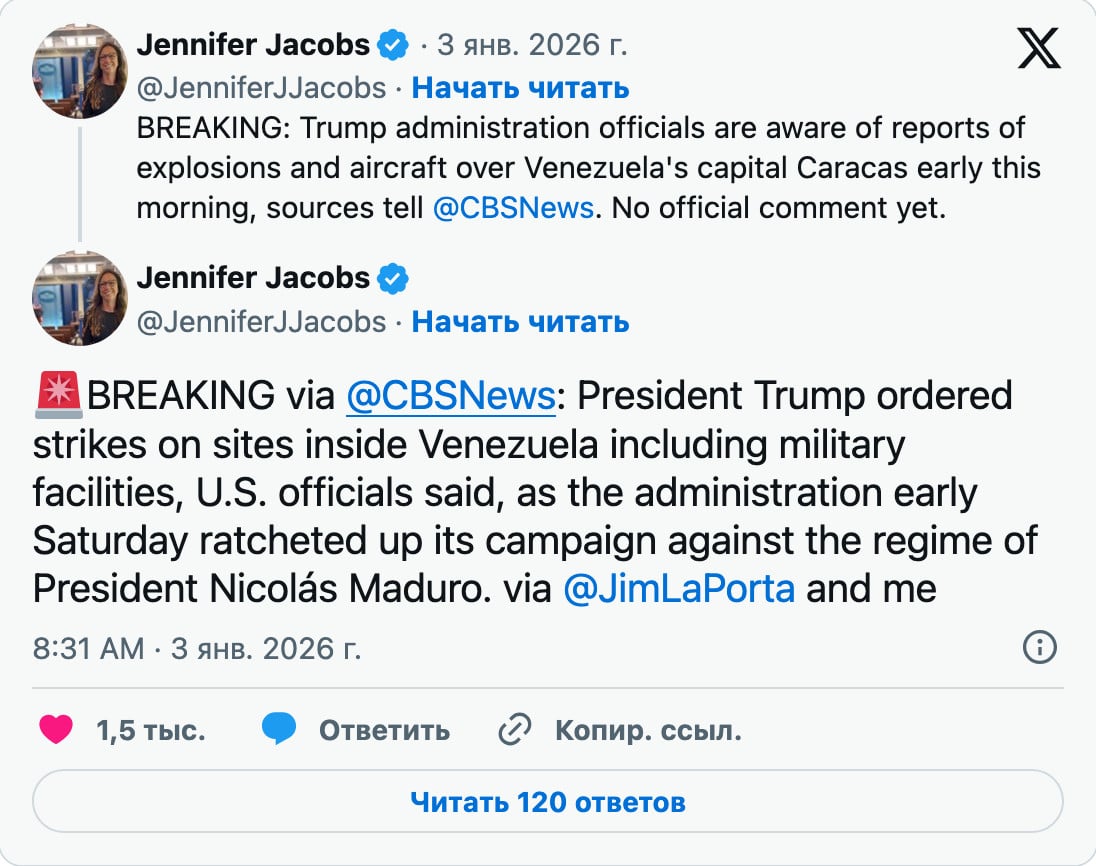Click the second tweet verified badge
1096x866 pixels.
[394, 278]
